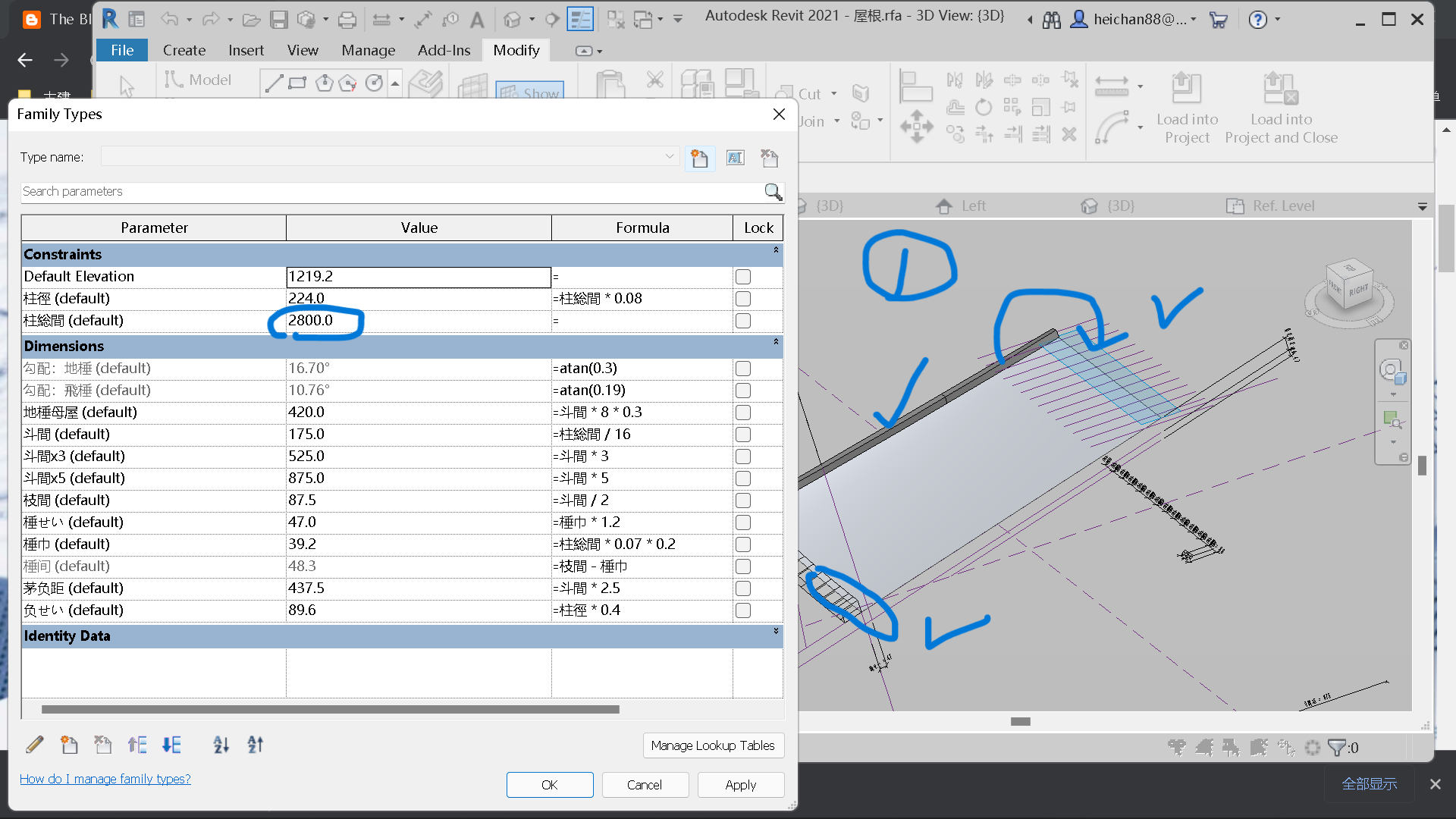Delete the current family type

coord(769,158)
